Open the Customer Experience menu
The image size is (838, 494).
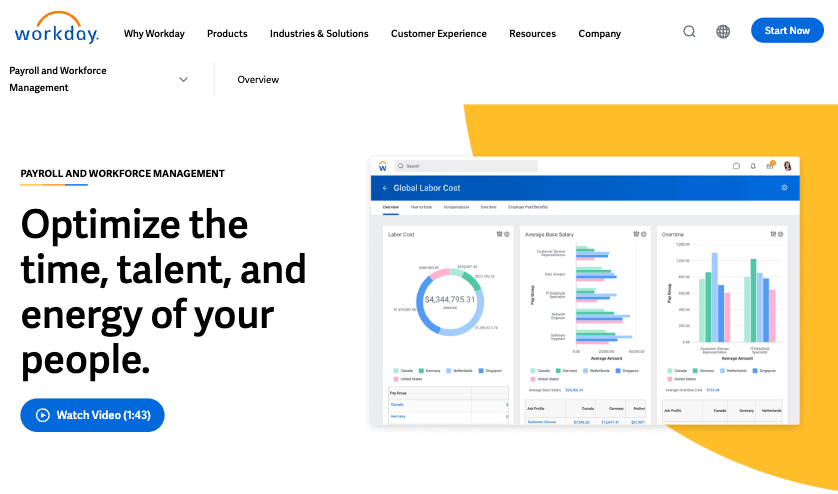[x=439, y=34]
